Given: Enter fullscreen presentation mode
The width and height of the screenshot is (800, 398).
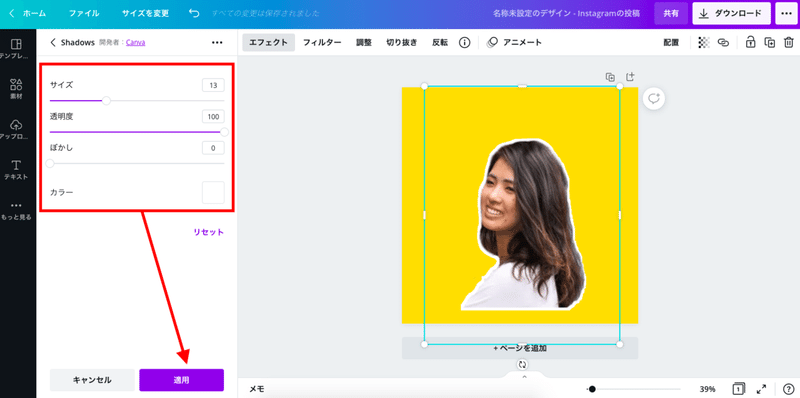Looking at the screenshot, I should point(762,389).
